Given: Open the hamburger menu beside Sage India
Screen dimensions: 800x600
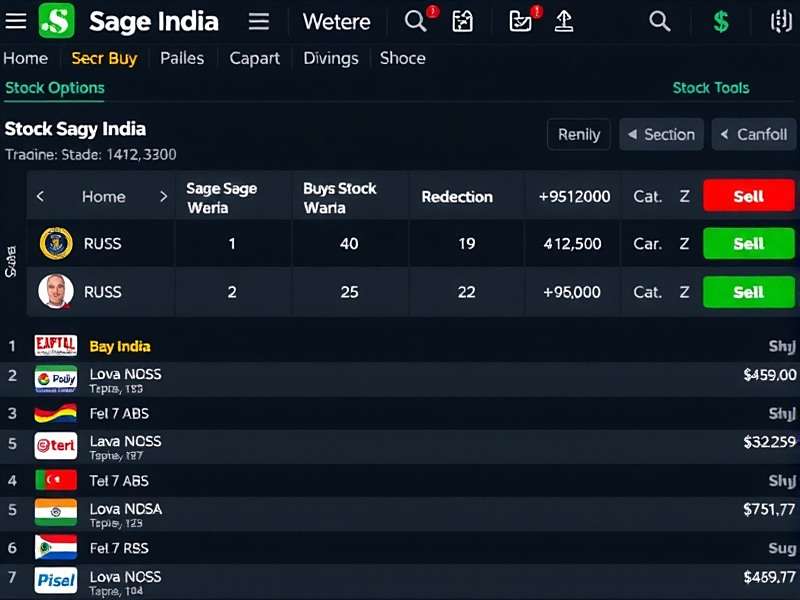Looking at the screenshot, I should click(x=258, y=21).
